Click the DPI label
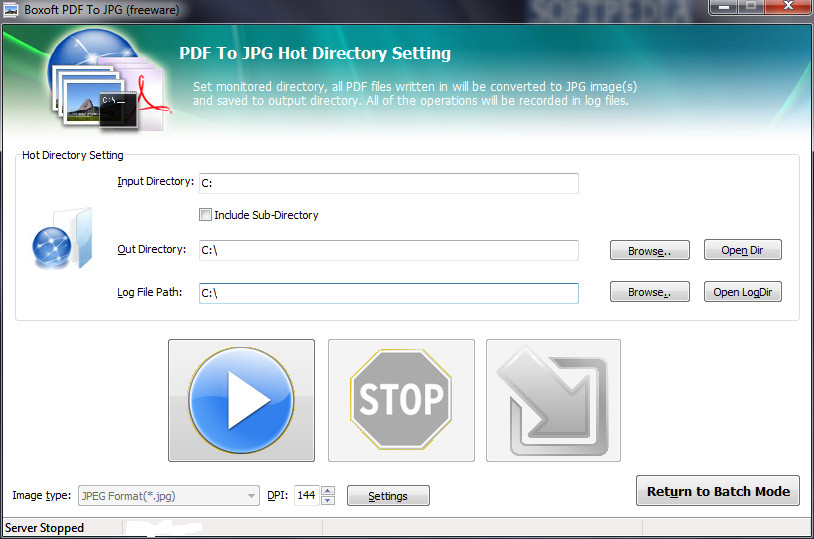 (277, 495)
